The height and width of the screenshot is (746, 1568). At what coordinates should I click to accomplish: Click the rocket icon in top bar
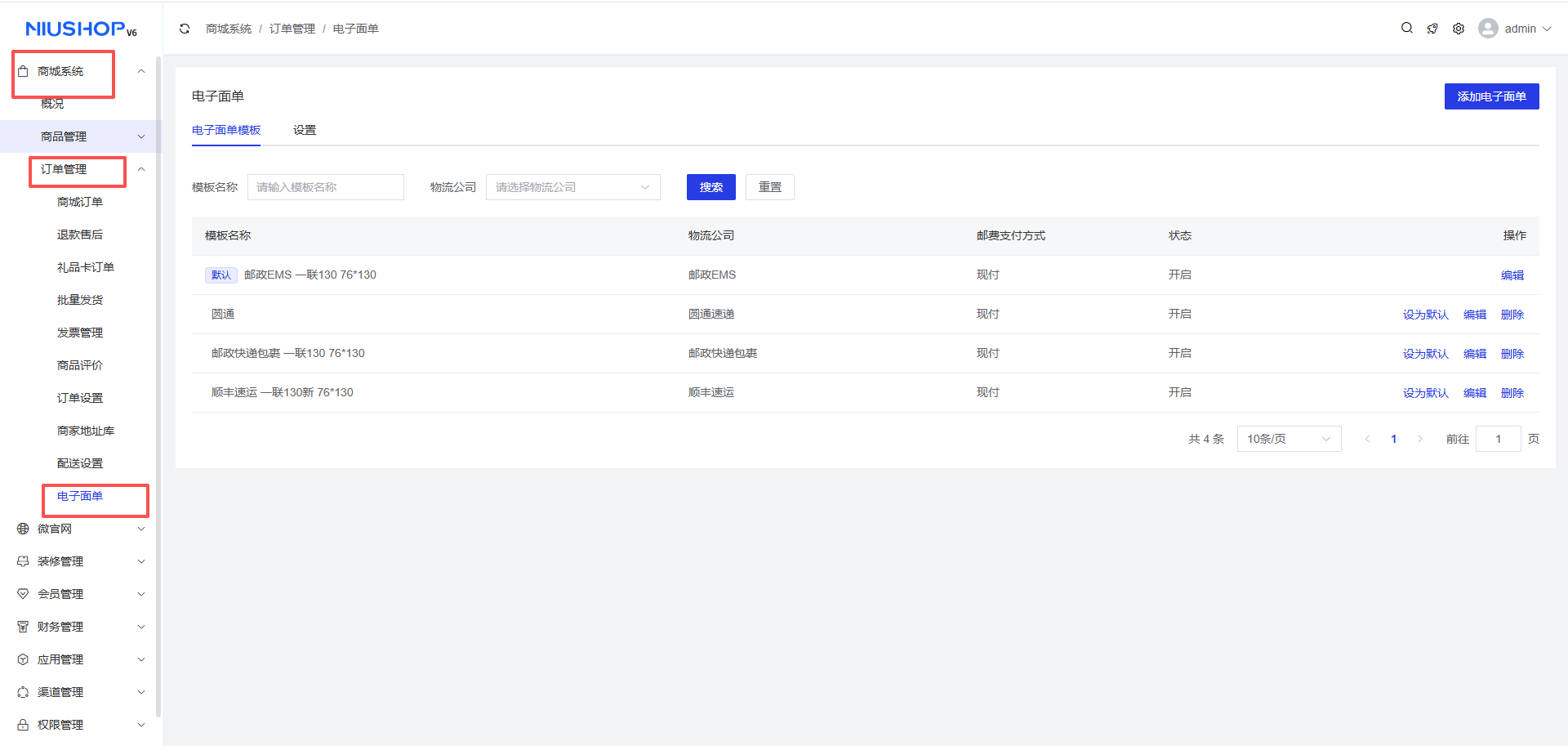click(1432, 29)
